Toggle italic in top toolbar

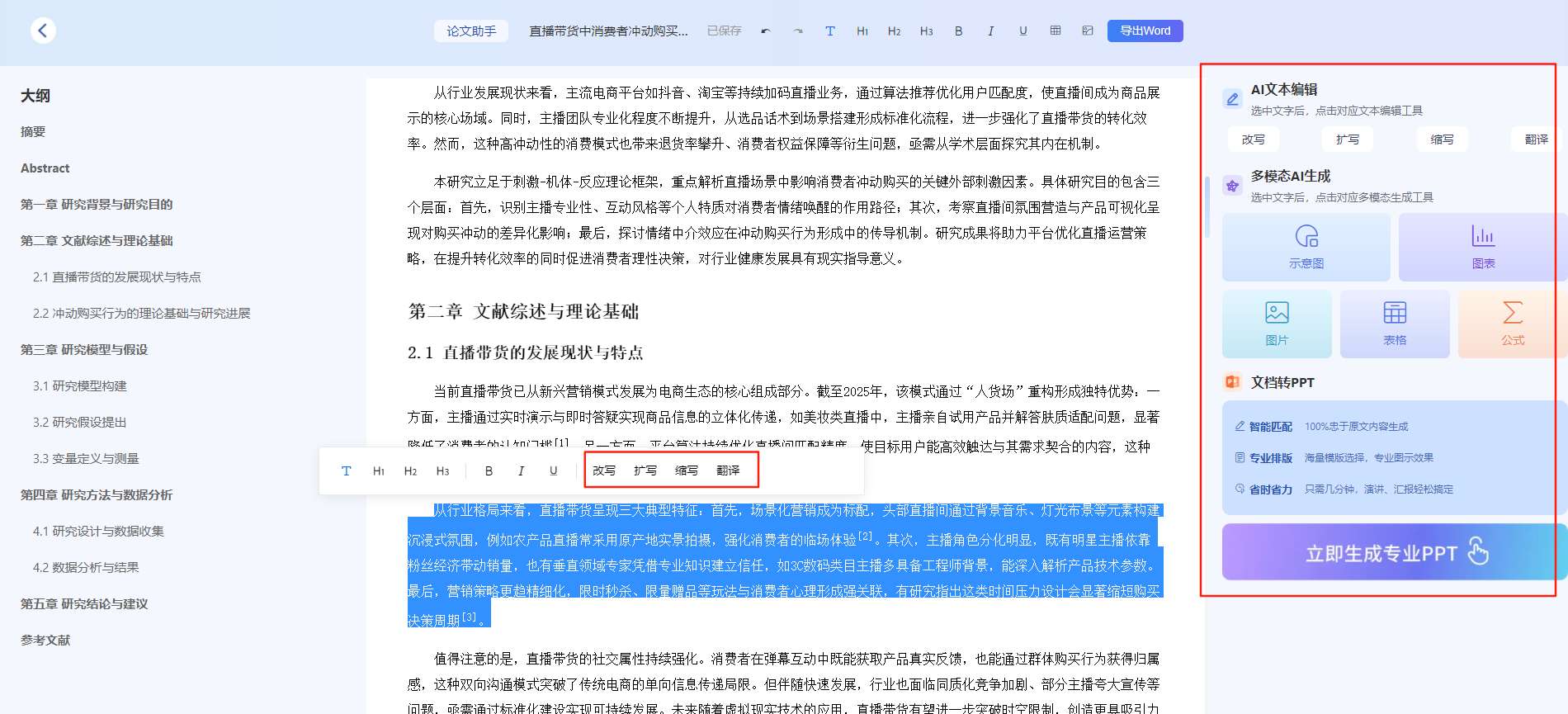pos(991,31)
